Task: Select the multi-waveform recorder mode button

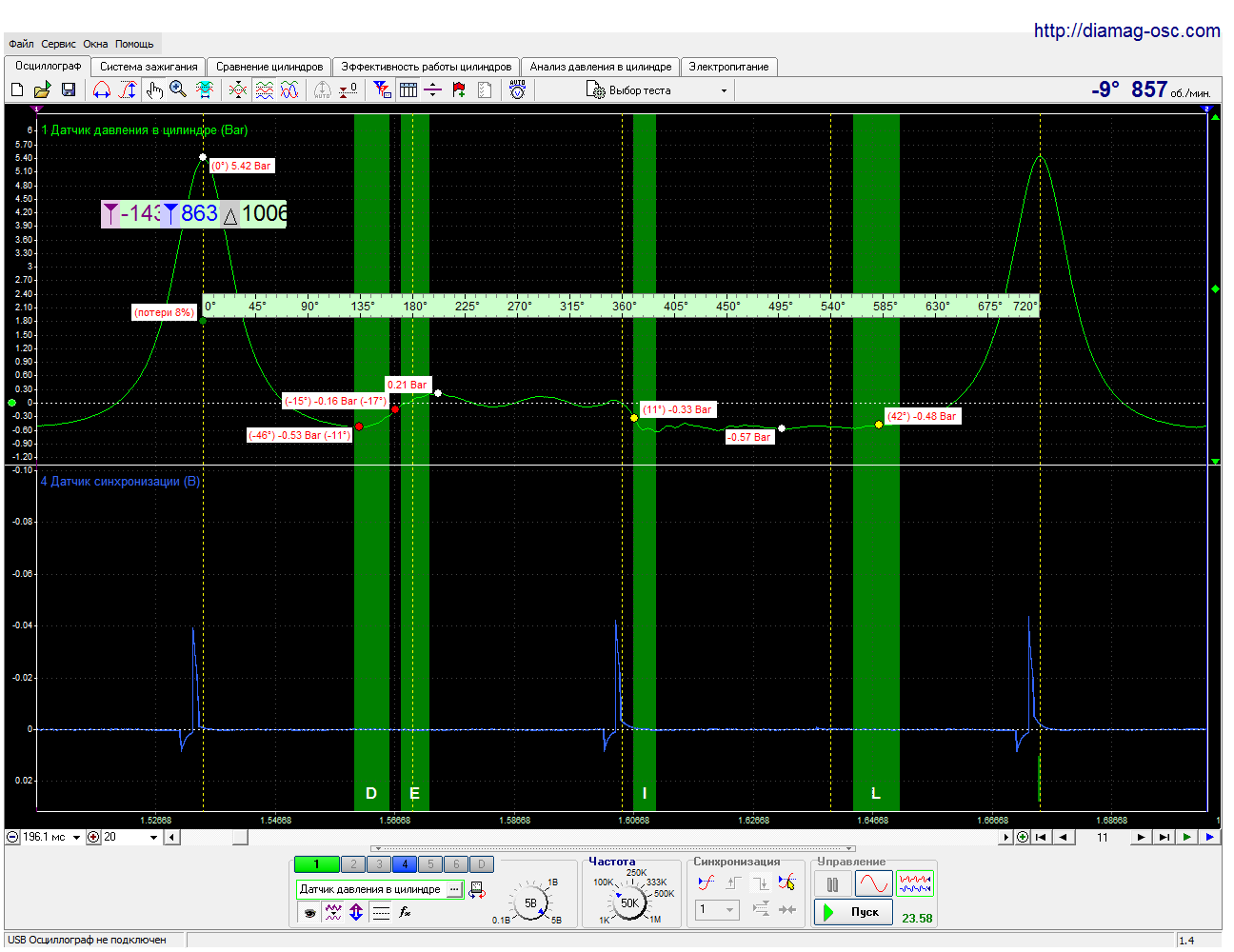Action: coord(915,884)
